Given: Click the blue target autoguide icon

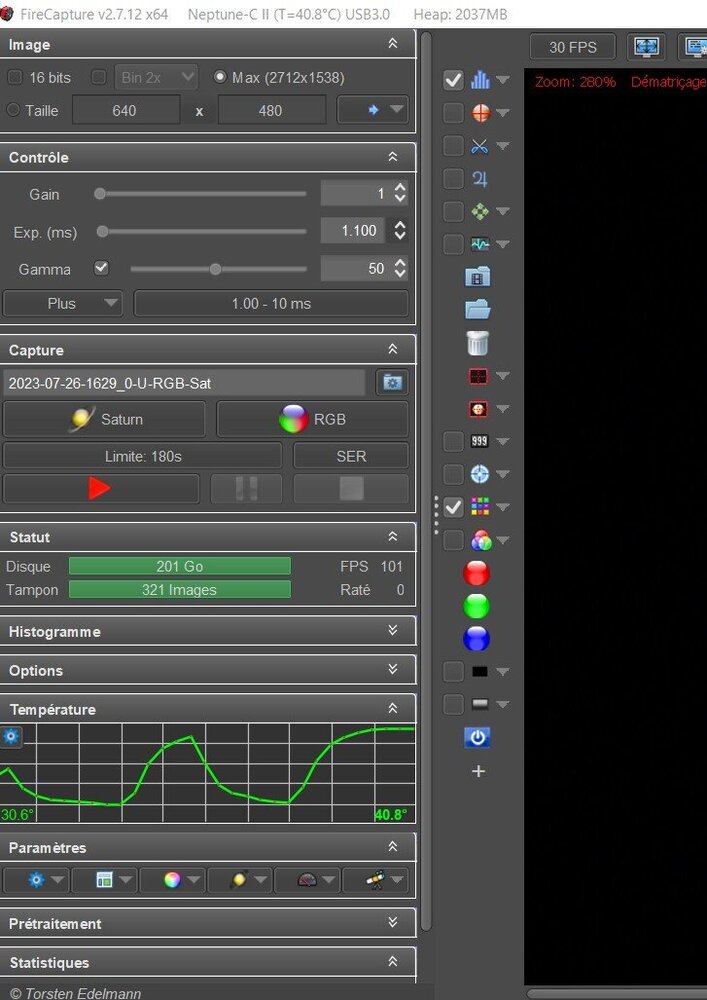Looking at the screenshot, I should [x=479, y=474].
